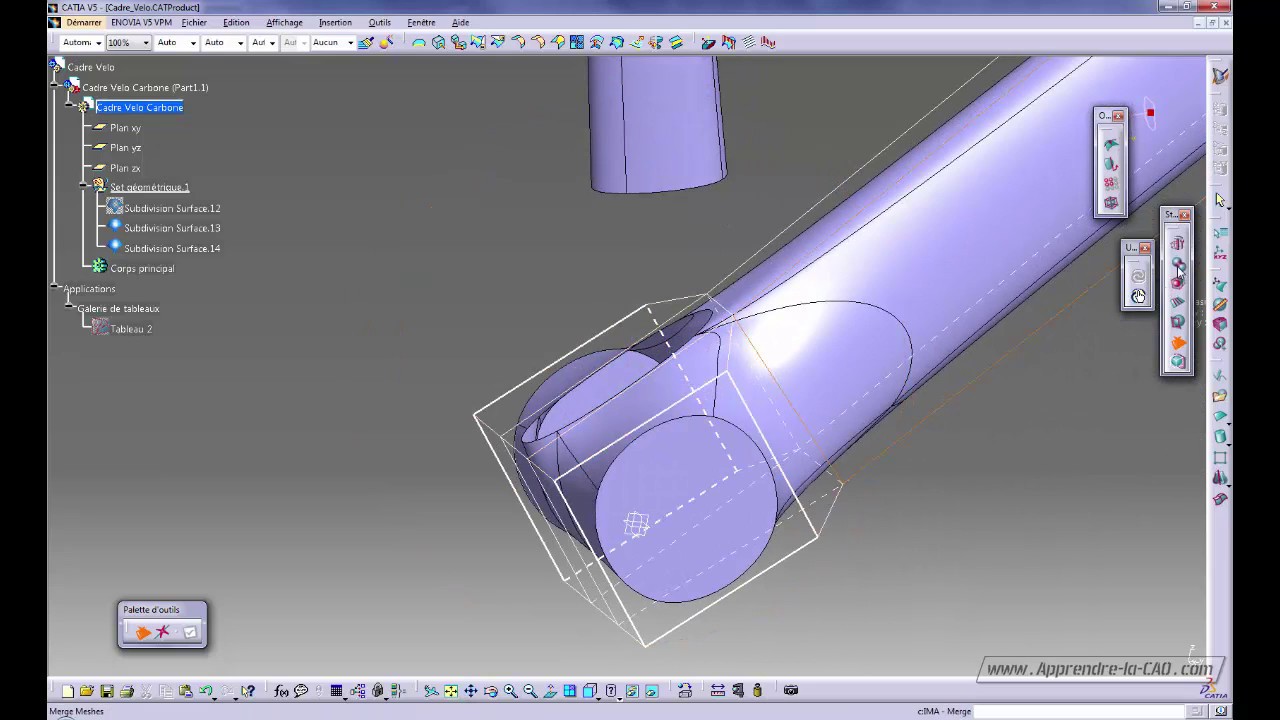This screenshot has height=720, width=1280.
Task: Click the What's This help icon
Action: click(249, 691)
